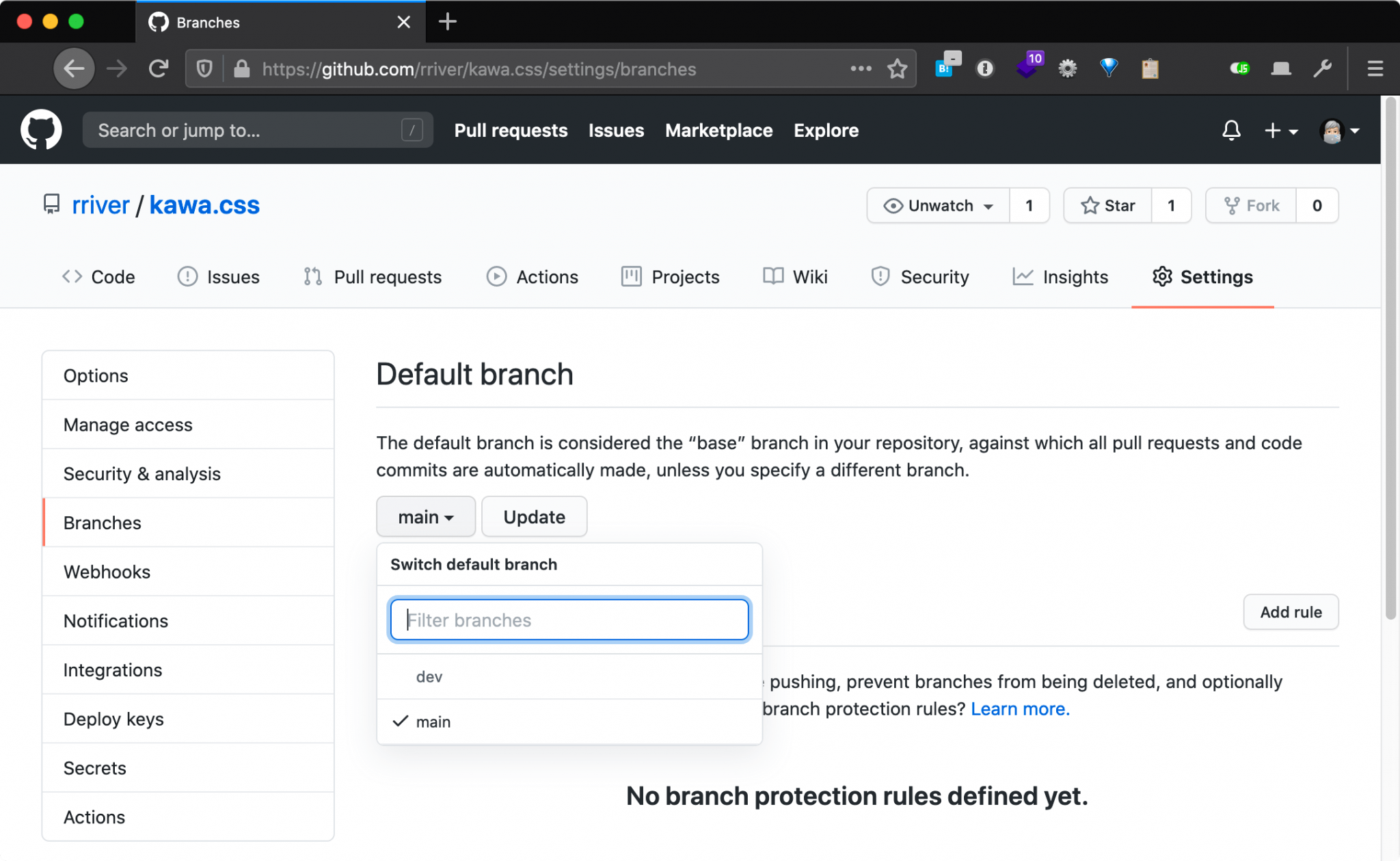Viewport: 1400px width, 861px height.
Task: Switch to the Insights tab
Action: (x=1061, y=277)
